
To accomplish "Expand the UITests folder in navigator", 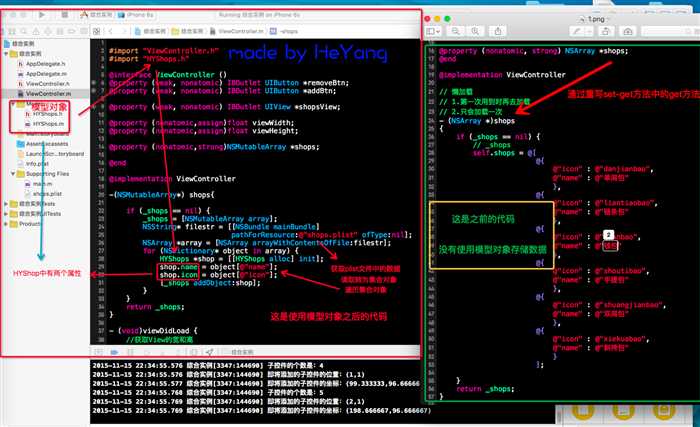I will [x=6, y=214].
